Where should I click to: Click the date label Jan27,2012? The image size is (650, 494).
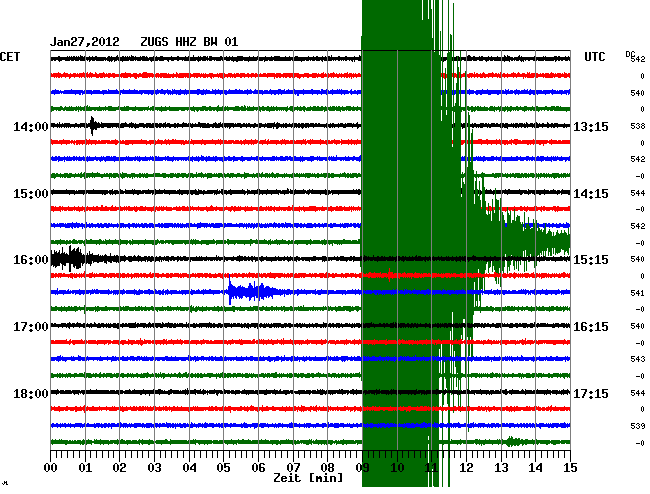pos(85,42)
